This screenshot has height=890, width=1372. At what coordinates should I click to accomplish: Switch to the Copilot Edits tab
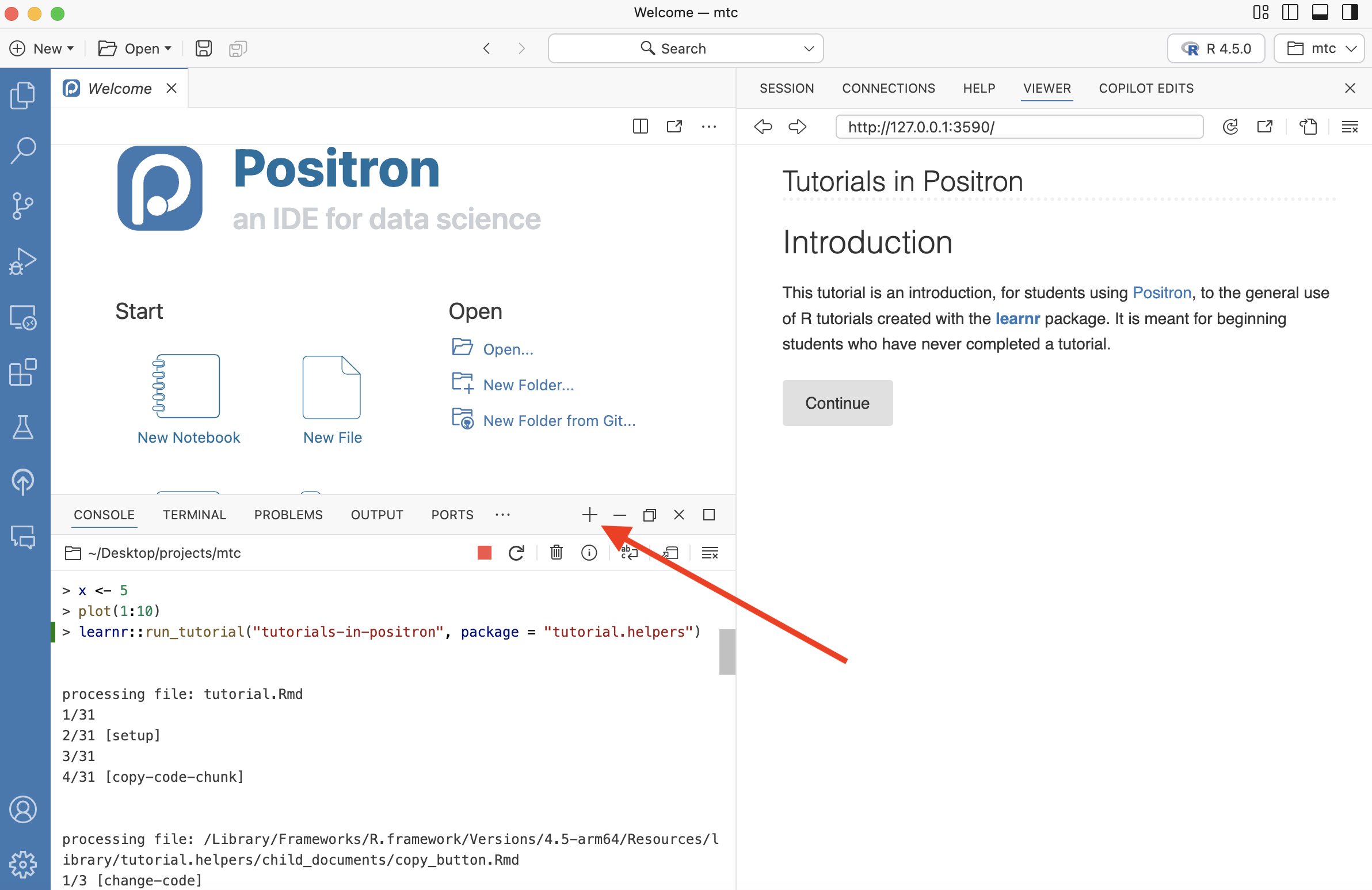point(1146,88)
